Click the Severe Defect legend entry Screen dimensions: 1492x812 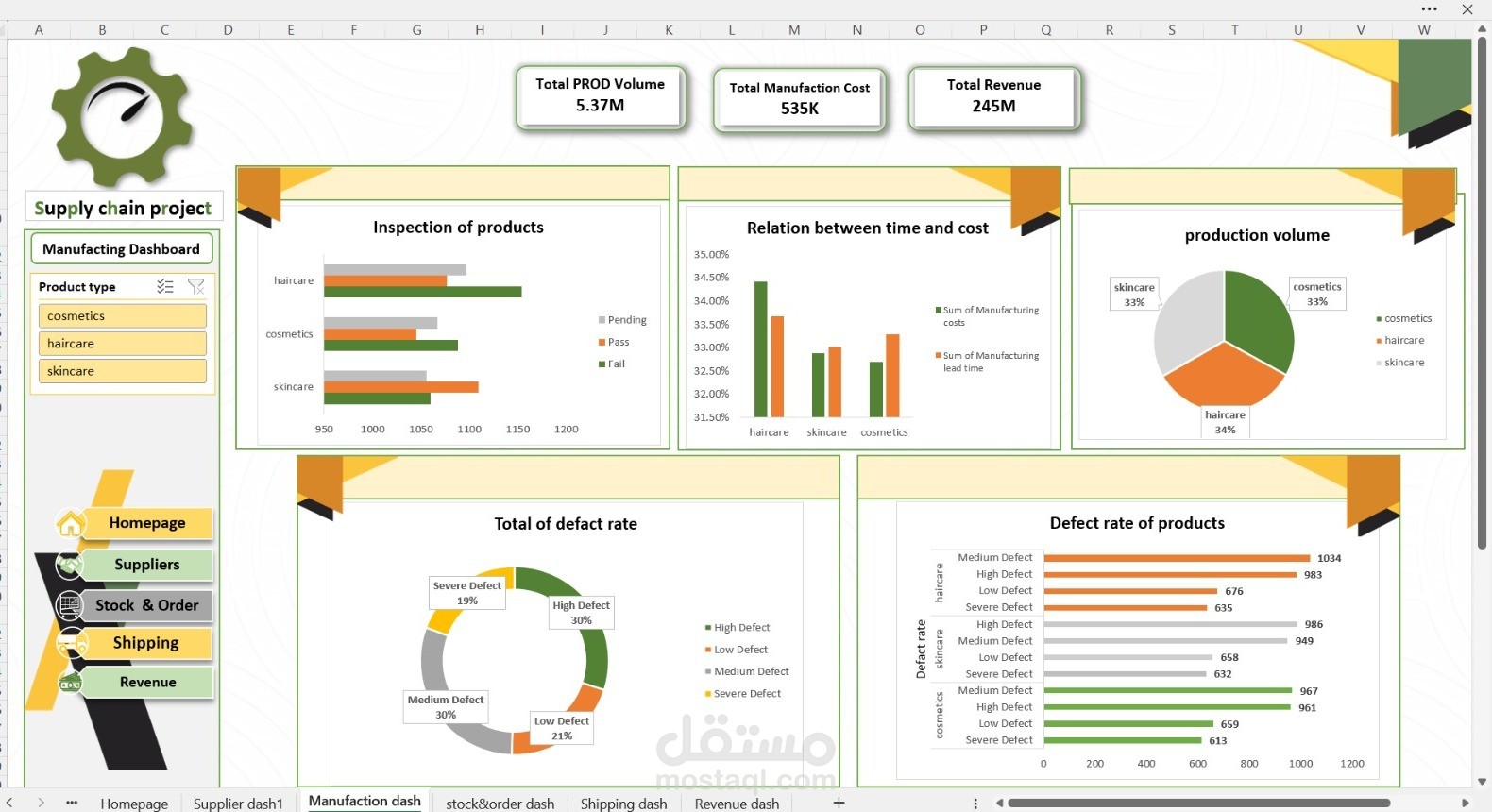pos(742,694)
